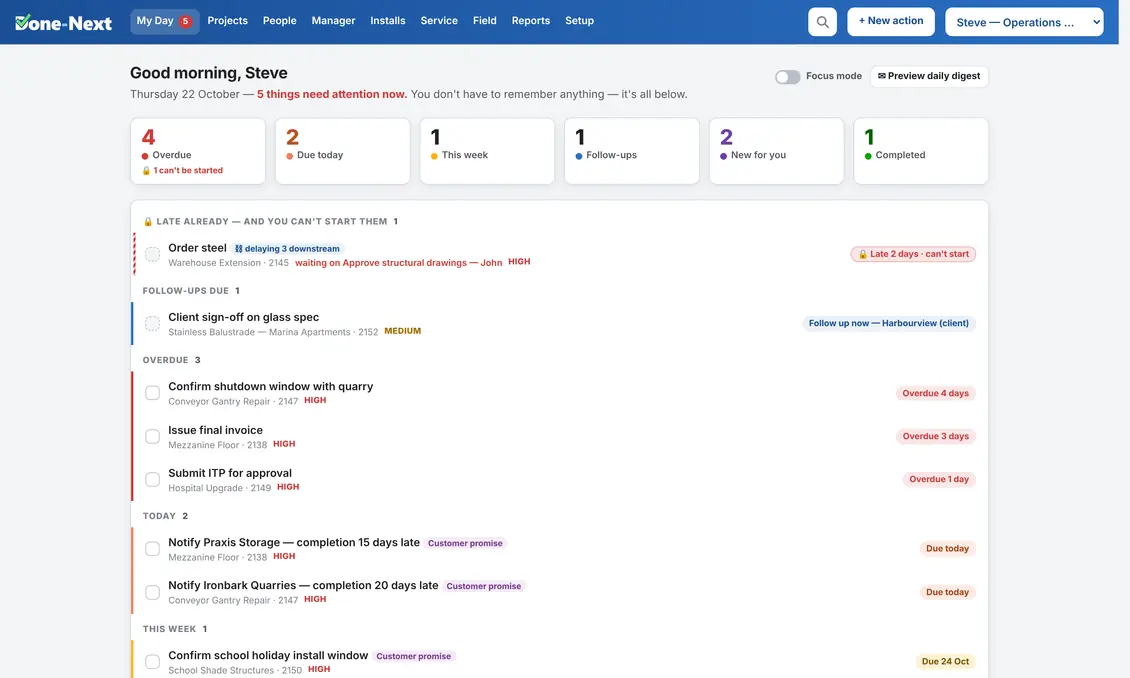Select the Installs menu item
The image size is (1130, 678).
pos(388,21)
